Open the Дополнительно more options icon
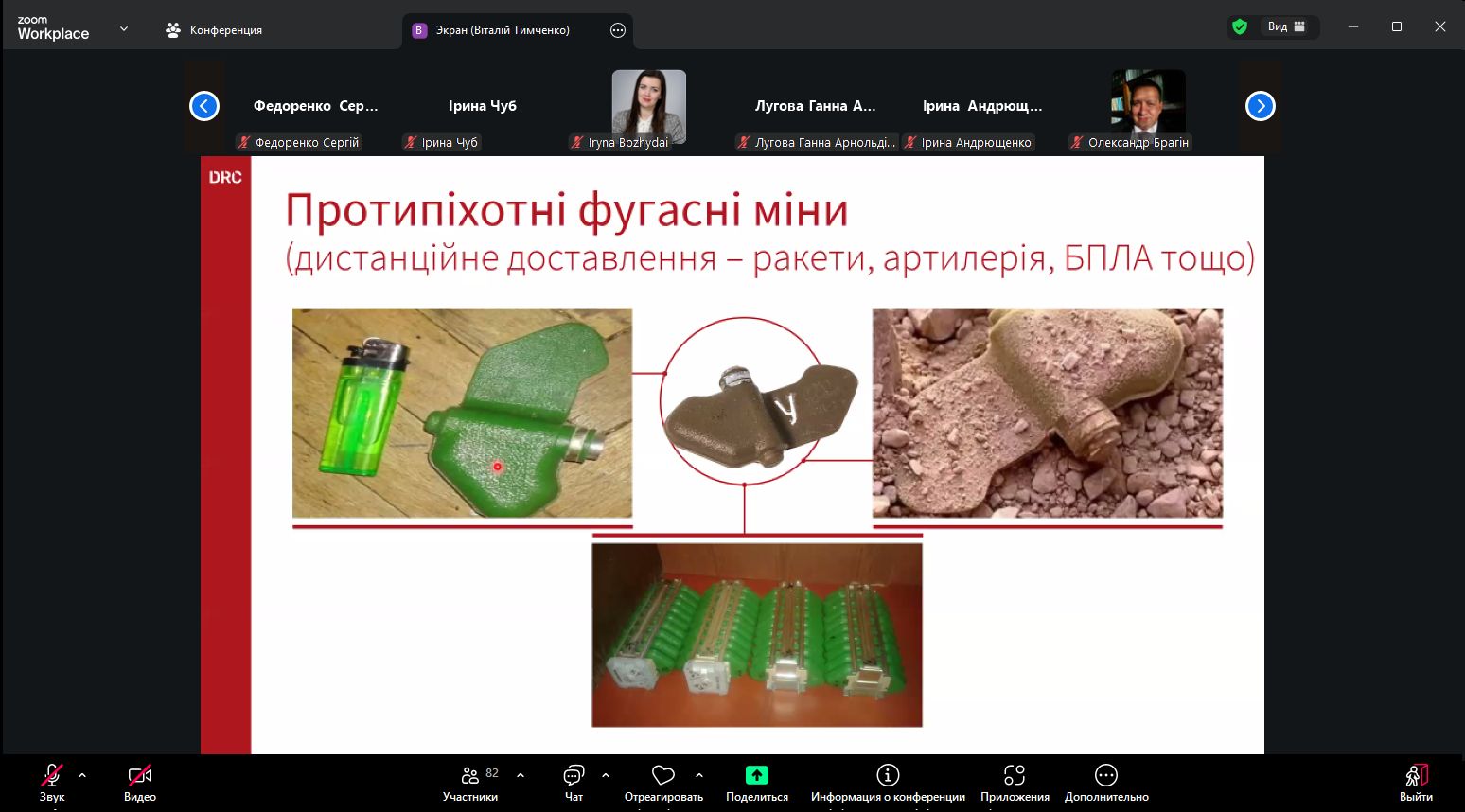 [1105, 776]
